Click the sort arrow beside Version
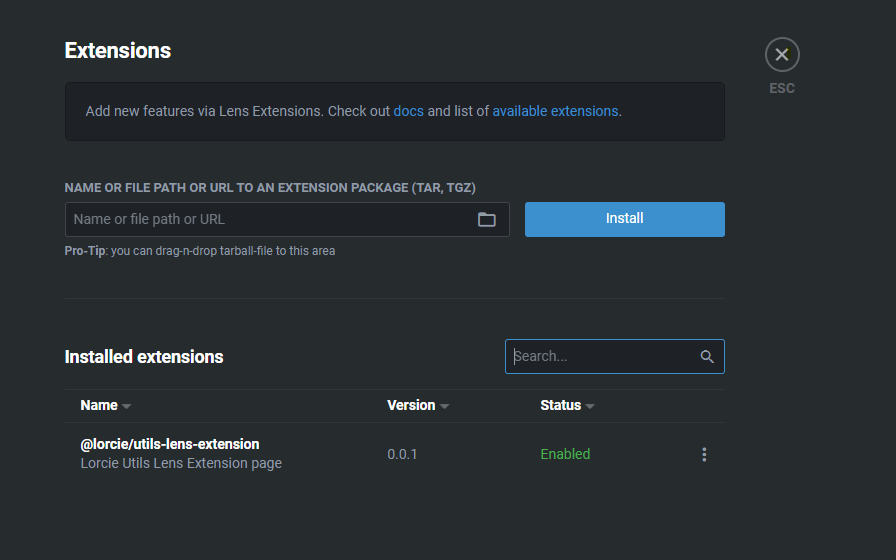The width and height of the screenshot is (896, 560). click(x=444, y=407)
